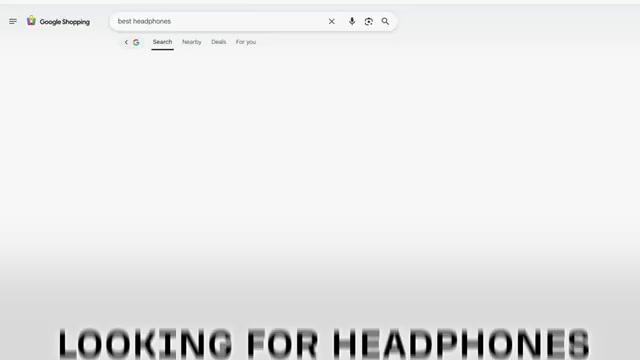This screenshot has width=640, height=360.
Task: Switch to the Nearby tab
Action: (192, 42)
